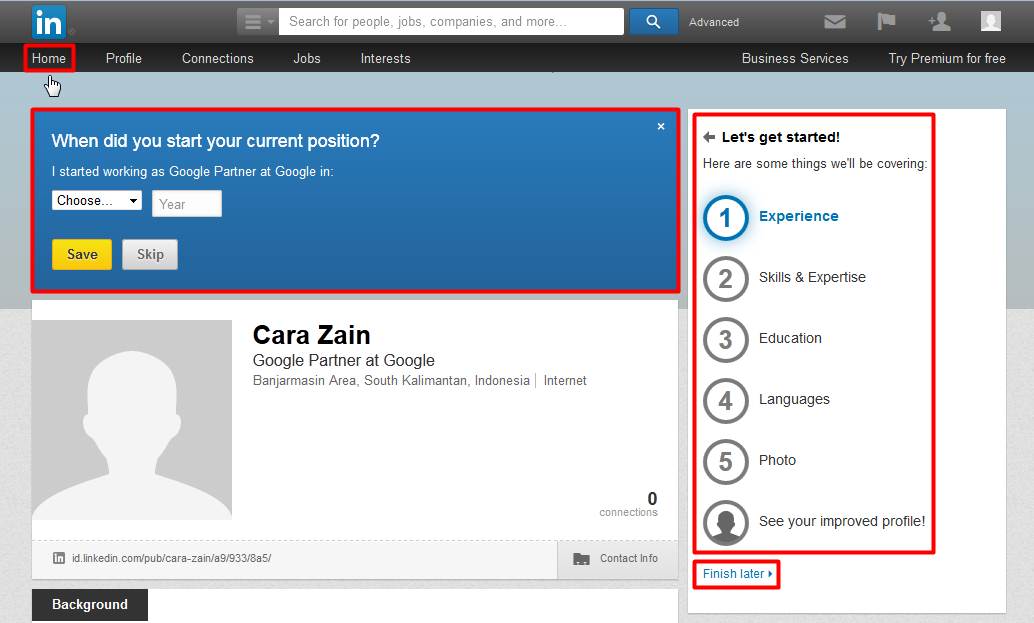Select the Languages step
Image resolution: width=1034 pixels, height=623 pixels.
(x=794, y=400)
